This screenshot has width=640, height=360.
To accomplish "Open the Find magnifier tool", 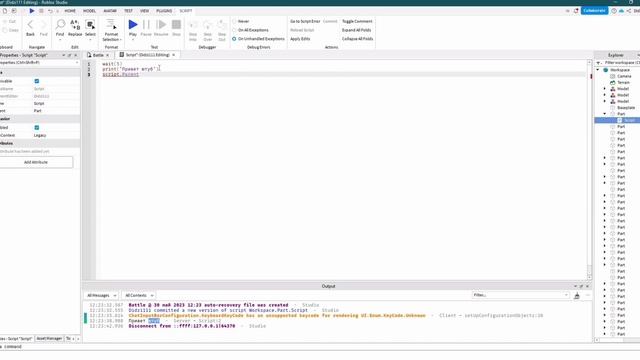I will tap(60, 24).
